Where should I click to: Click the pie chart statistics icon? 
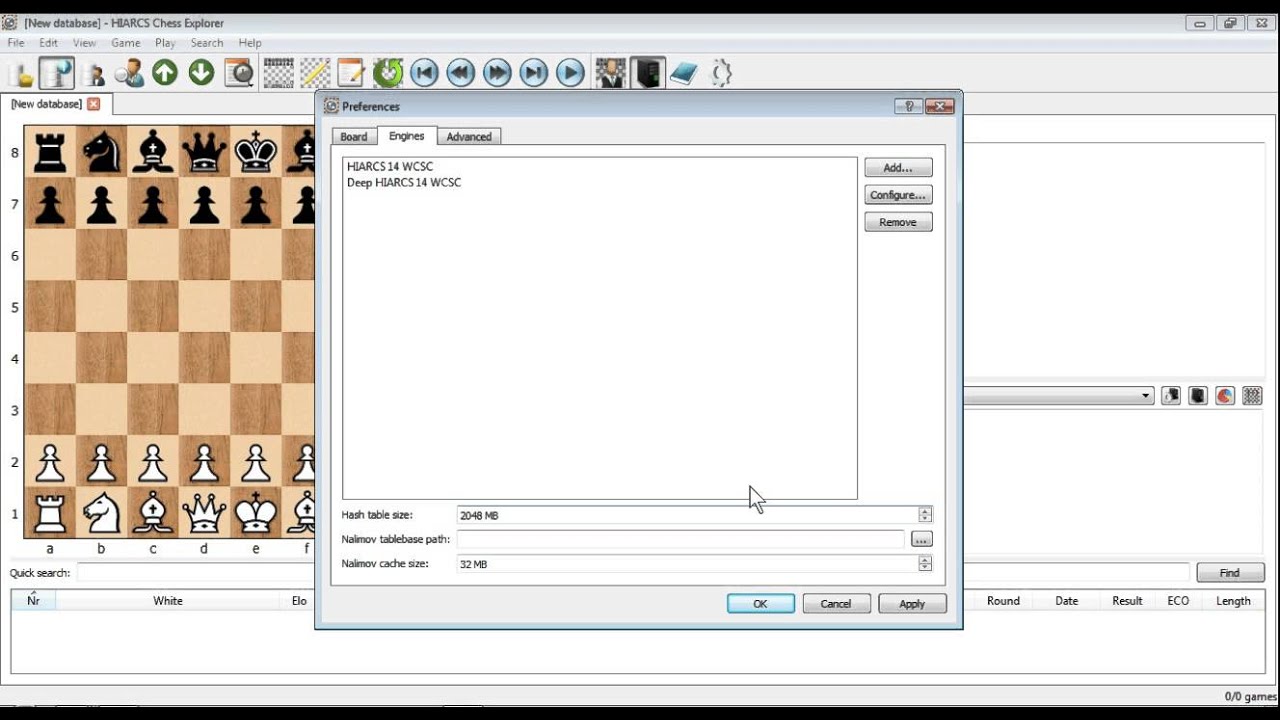point(1225,396)
